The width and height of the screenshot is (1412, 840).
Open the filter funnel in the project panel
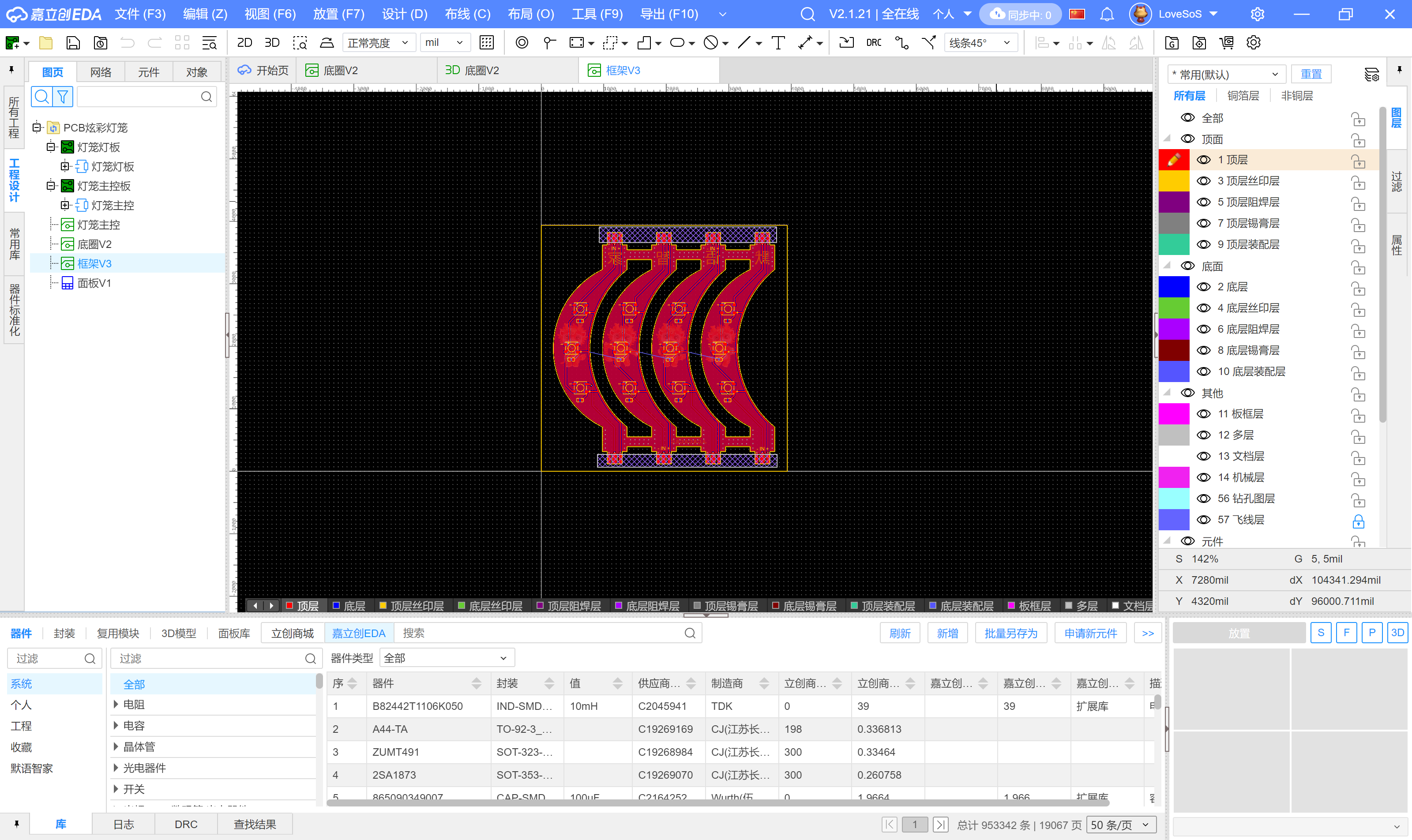pos(63,97)
